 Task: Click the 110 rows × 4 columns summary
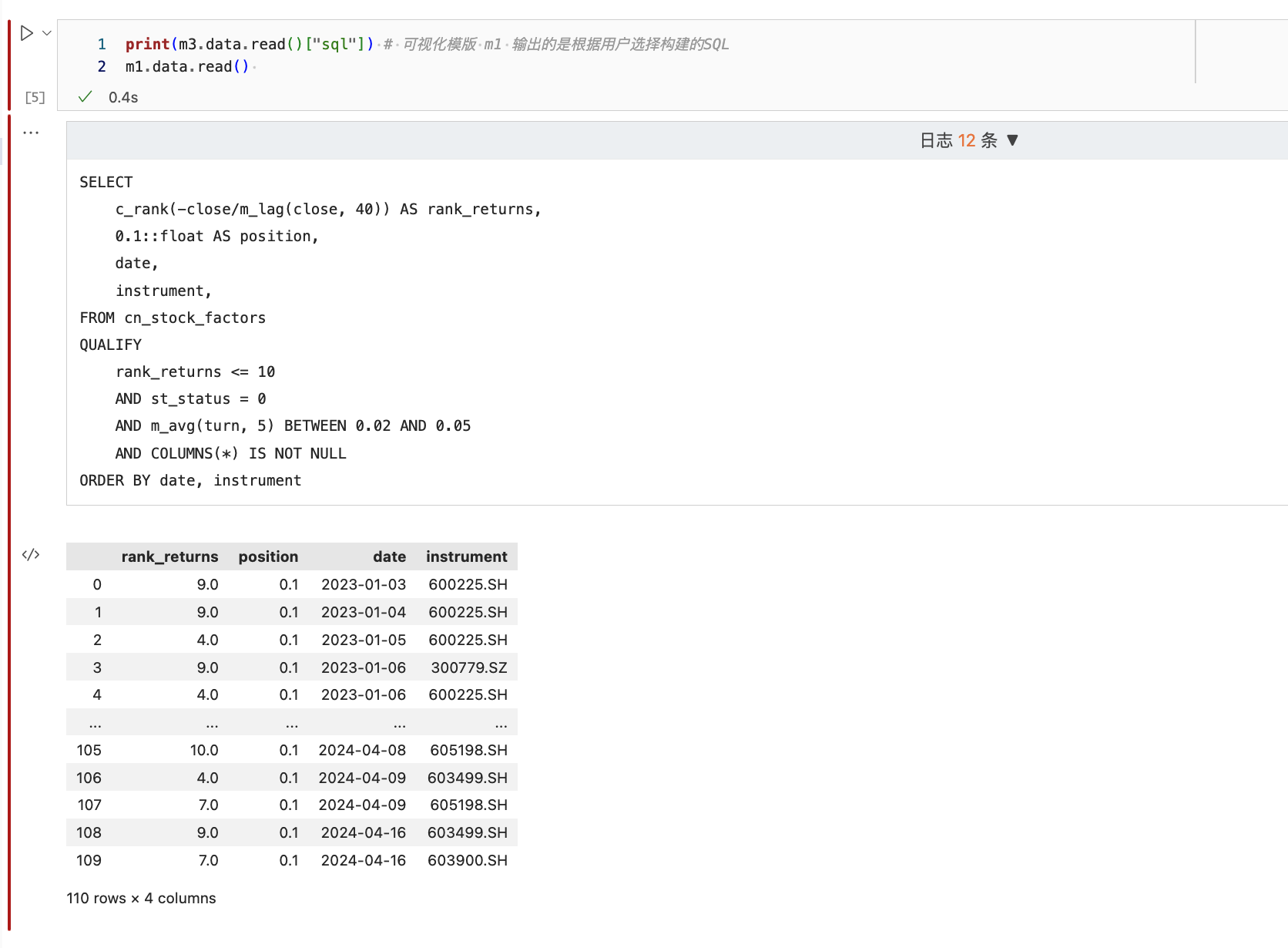tap(141, 898)
